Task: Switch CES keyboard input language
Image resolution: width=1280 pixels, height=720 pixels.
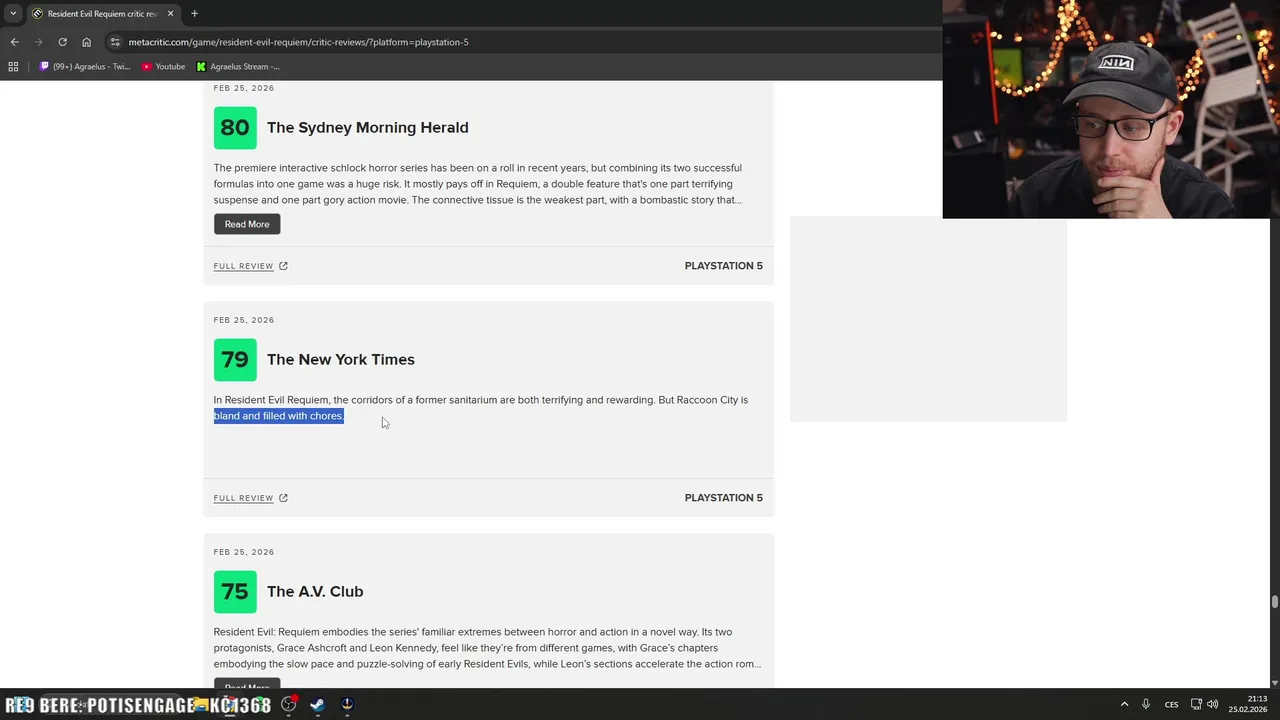Action: point(1171,704)
